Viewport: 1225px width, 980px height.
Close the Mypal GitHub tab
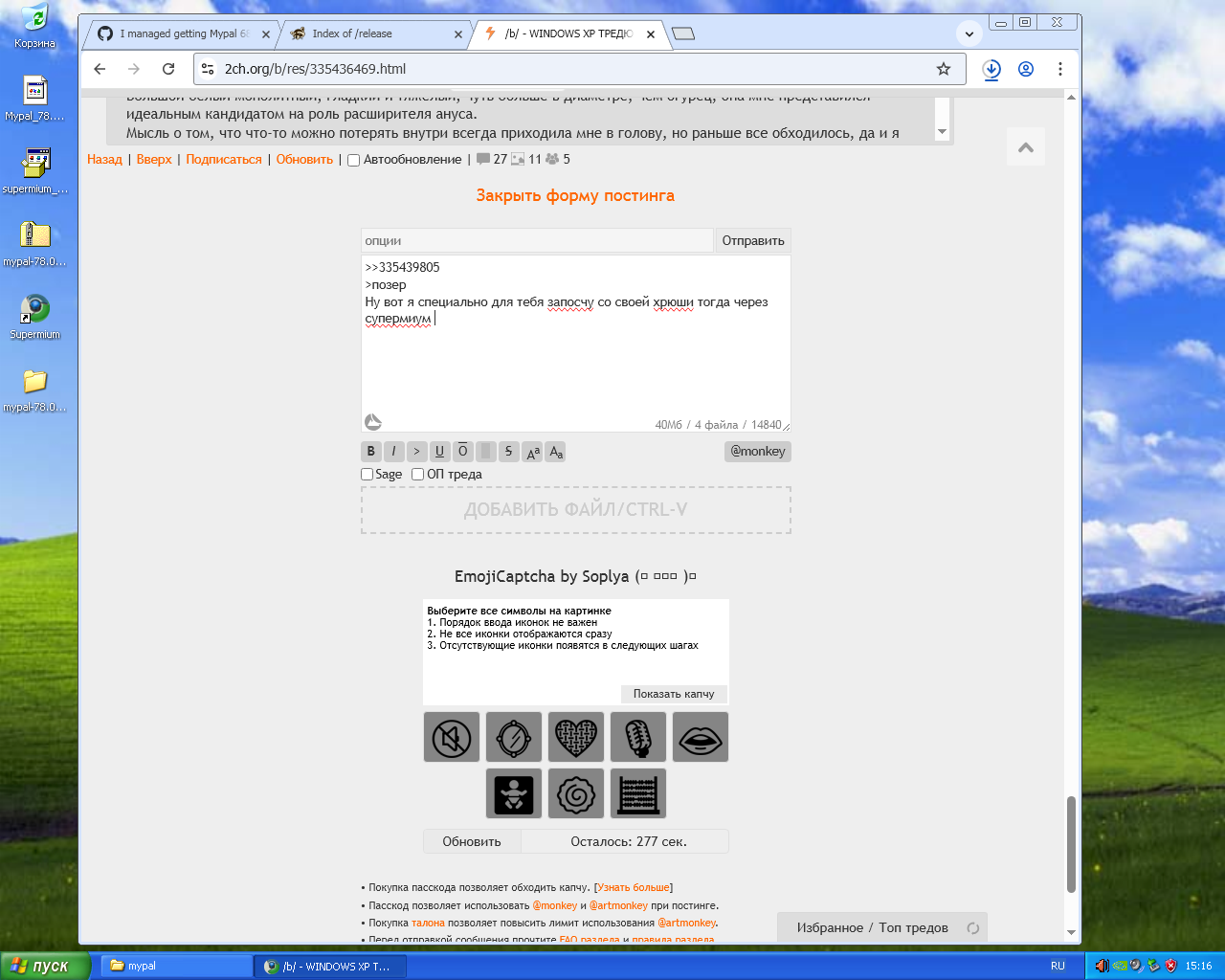click(x=266, y=33)
